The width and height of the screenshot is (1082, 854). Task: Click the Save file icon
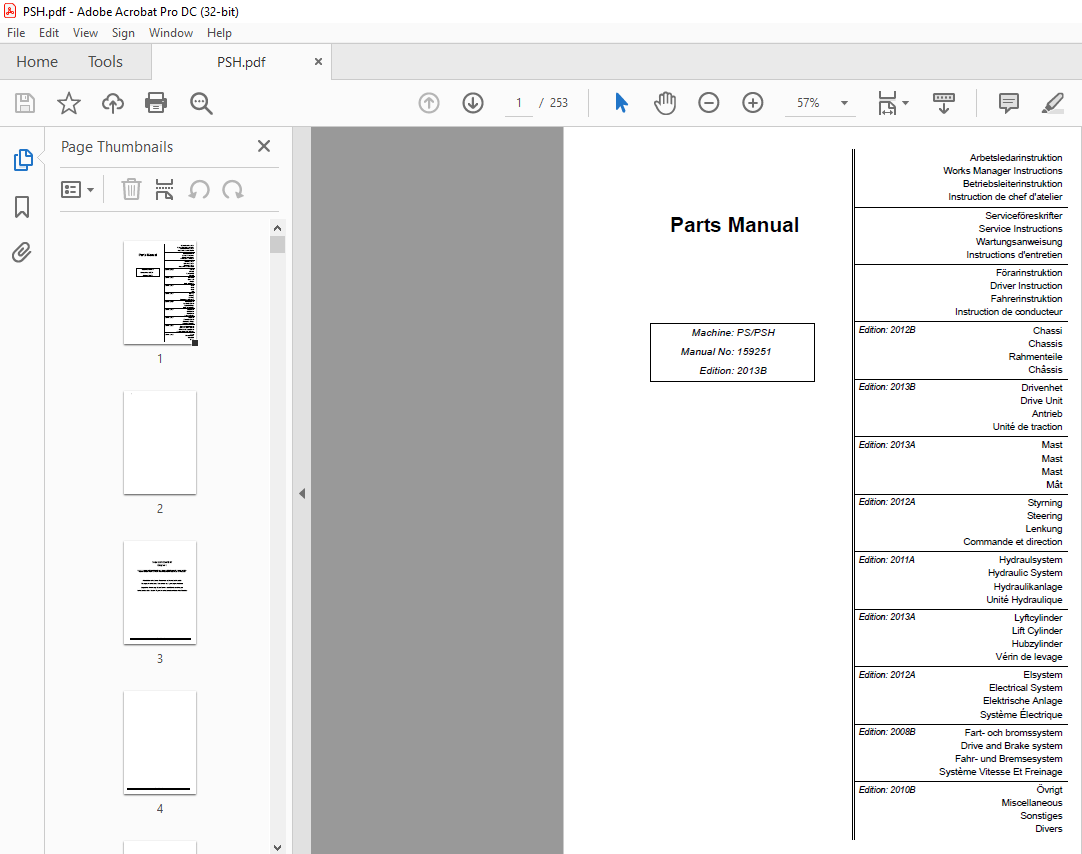(x=25, y=103)
